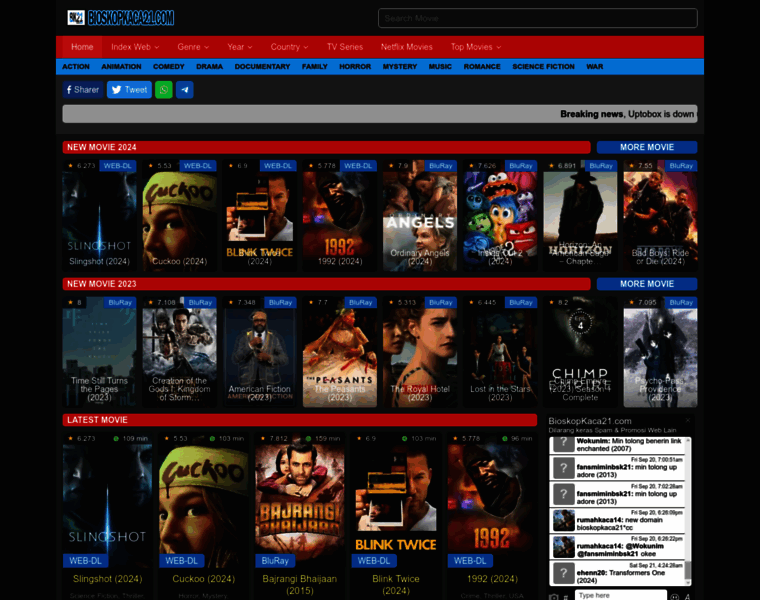
Task: Open American Fiction (2023) poster
Action: (260, 352)
